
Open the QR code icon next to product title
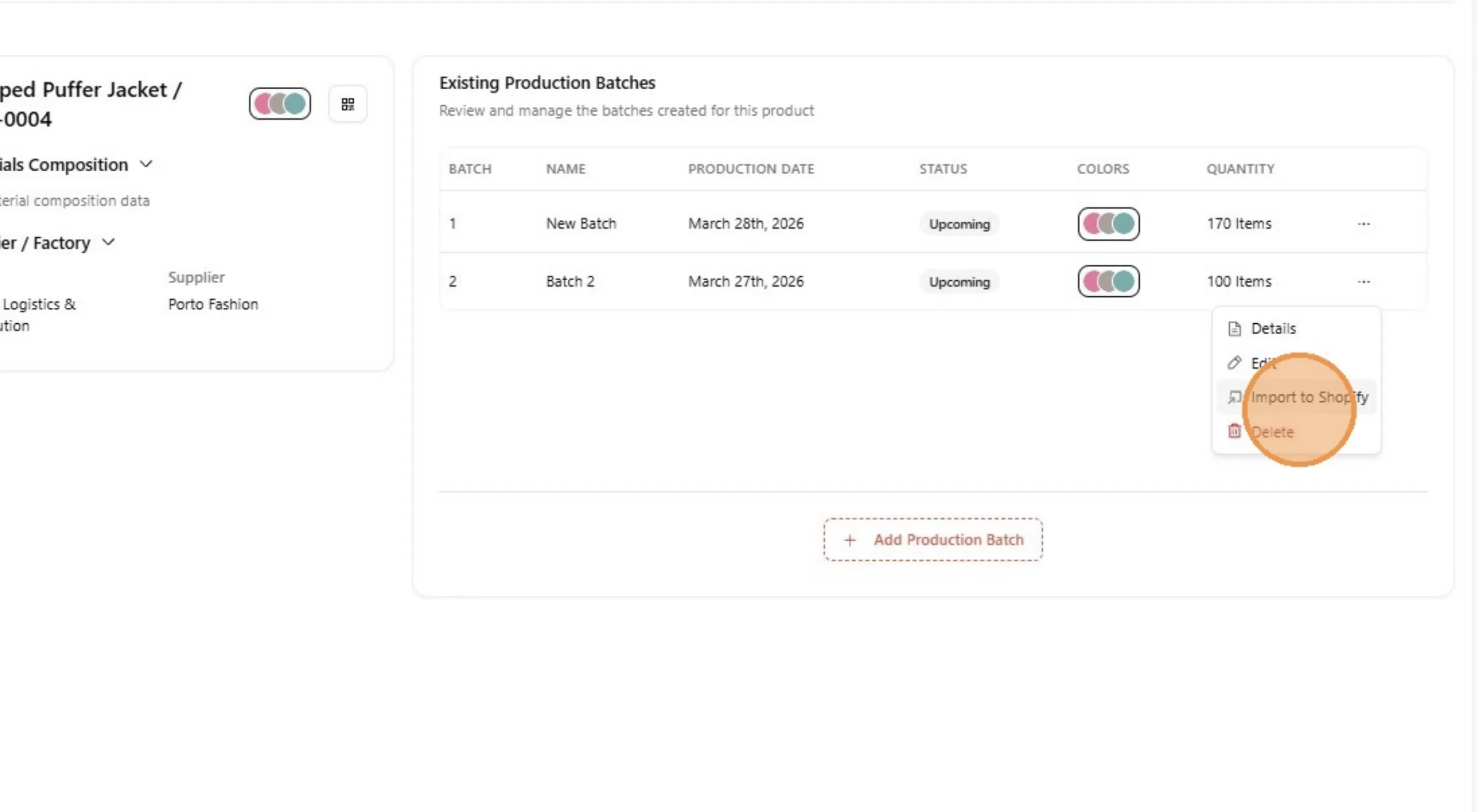tap(348, 104)
